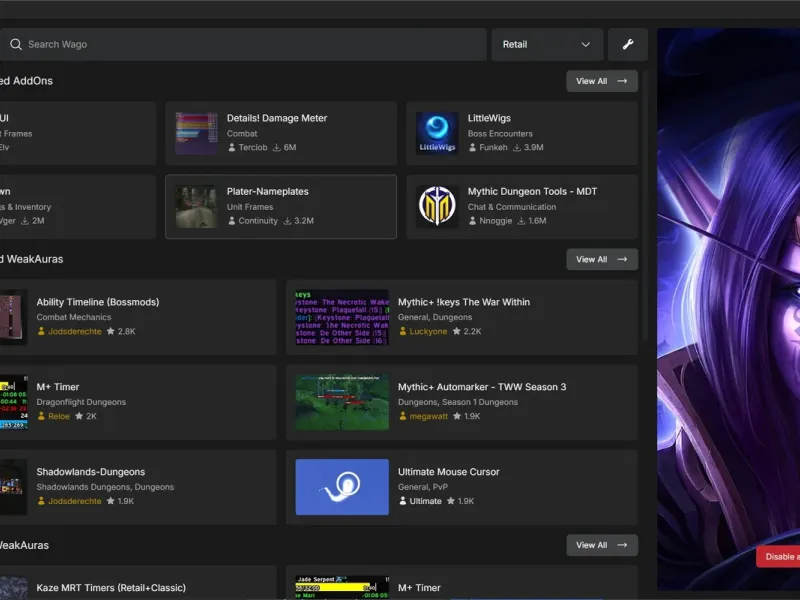Click star rating 1.9K on Mythic+ Automarker
The image size is (800, 600).
click(467, 416)
